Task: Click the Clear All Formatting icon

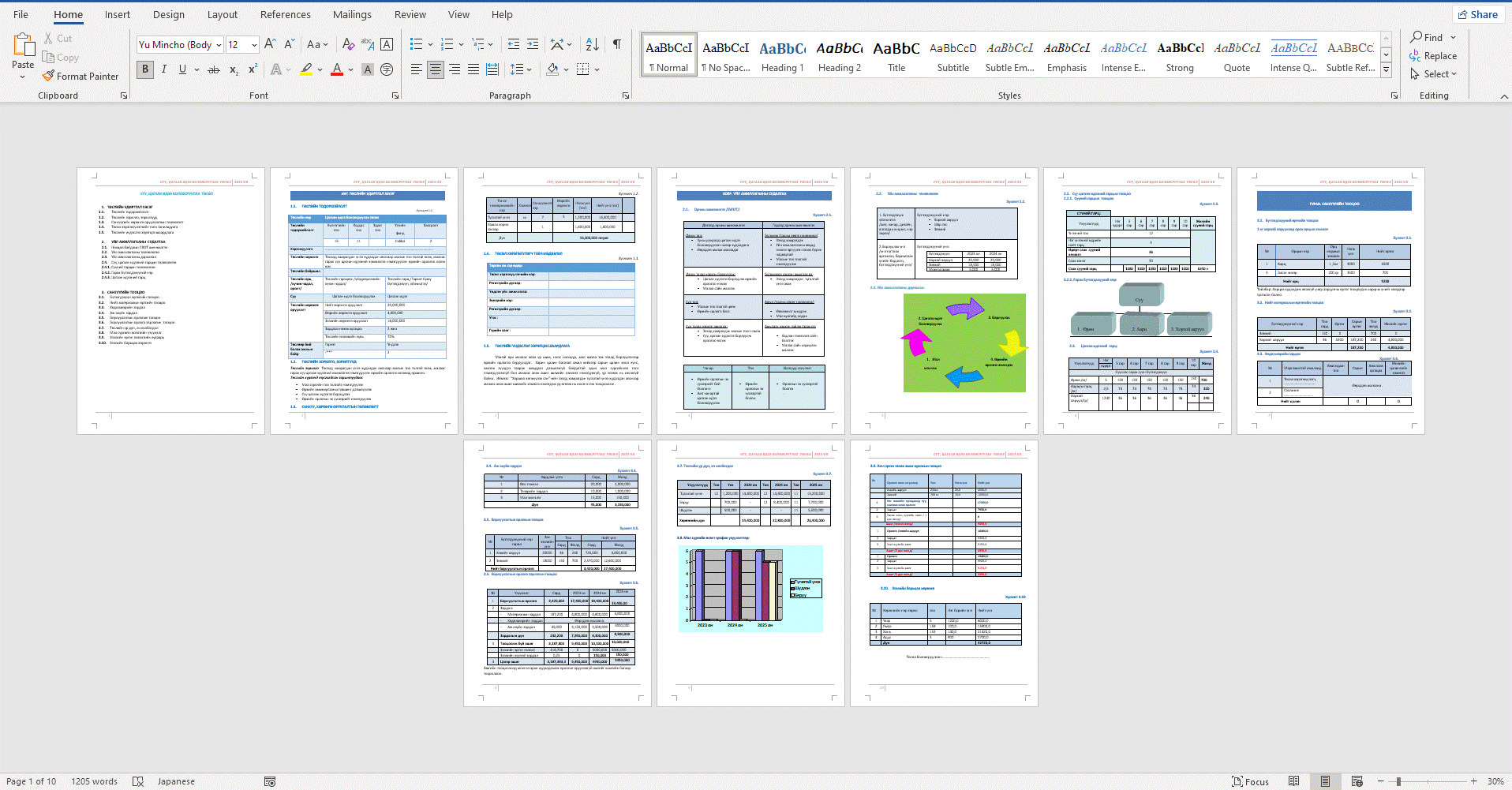Action: tap(348, 44)
